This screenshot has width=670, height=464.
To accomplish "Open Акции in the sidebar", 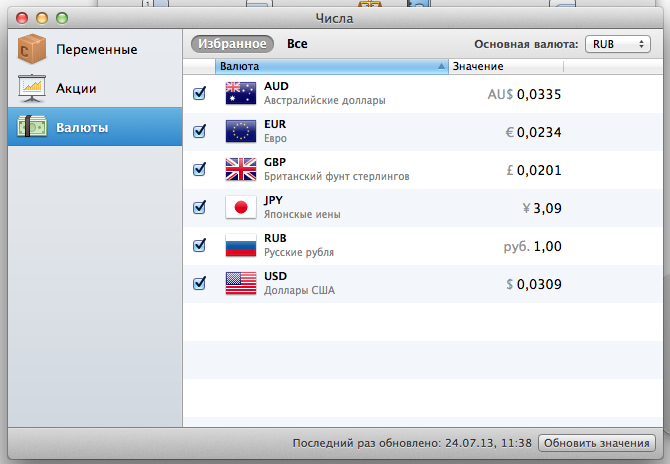I will pos(95,88).
